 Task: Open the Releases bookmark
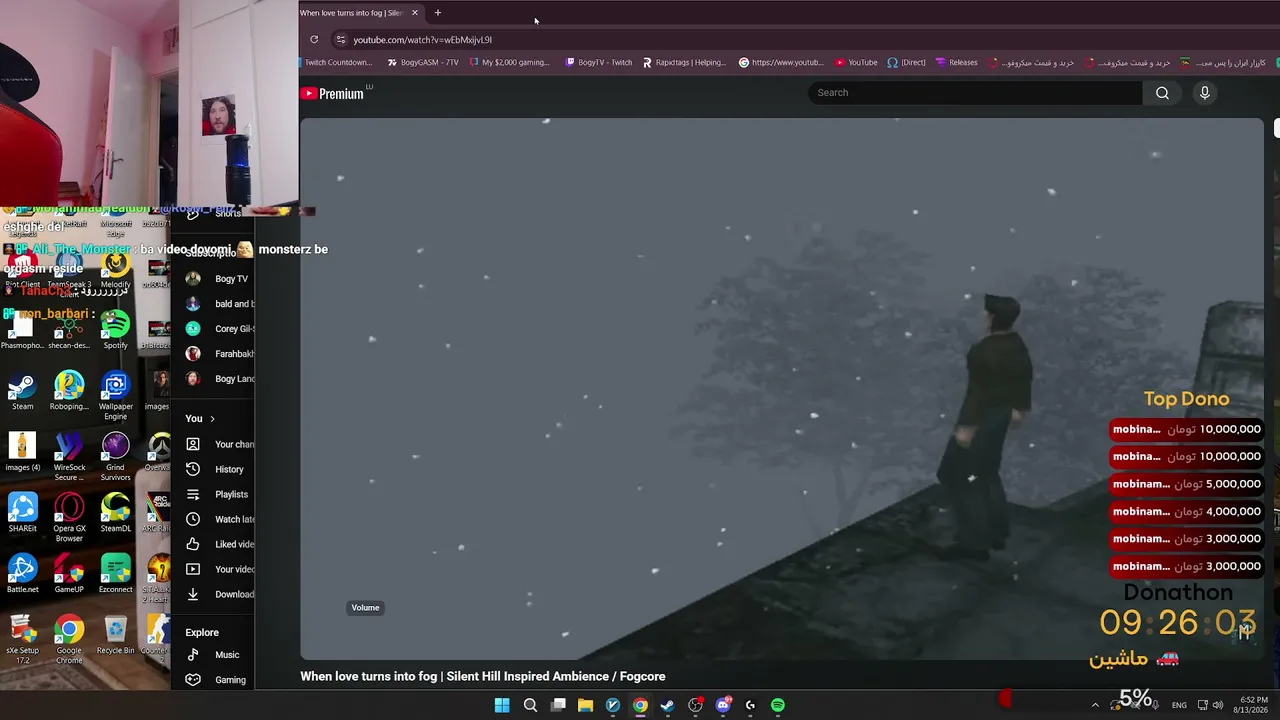tap(957, 62)
